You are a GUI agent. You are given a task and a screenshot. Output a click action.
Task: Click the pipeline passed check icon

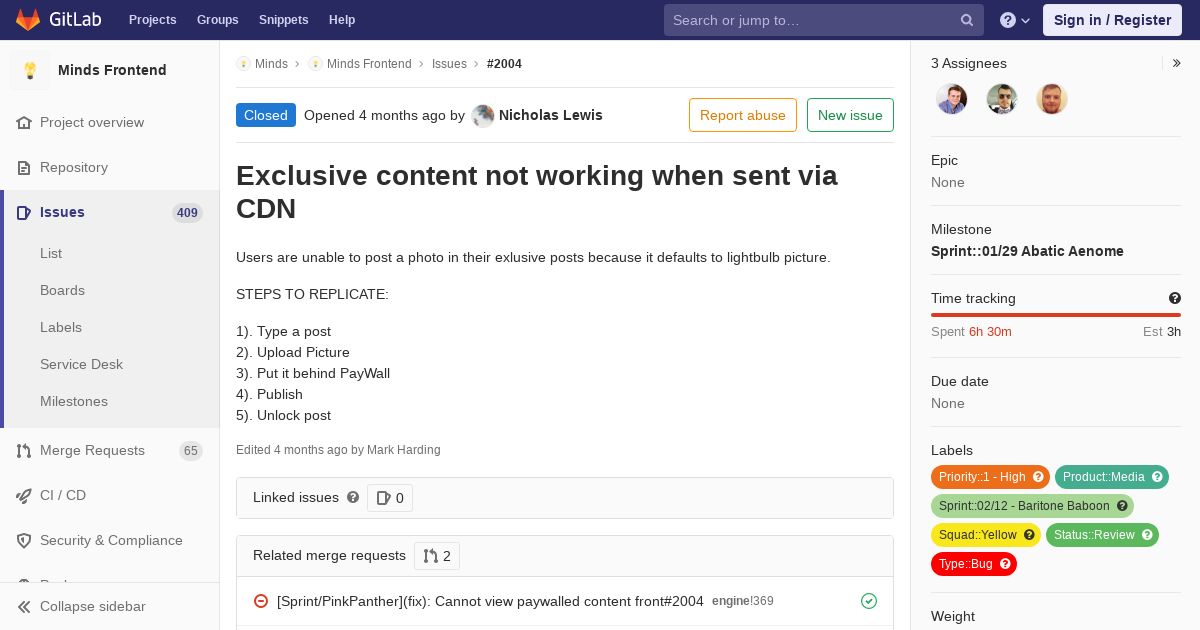coord(869,601)
